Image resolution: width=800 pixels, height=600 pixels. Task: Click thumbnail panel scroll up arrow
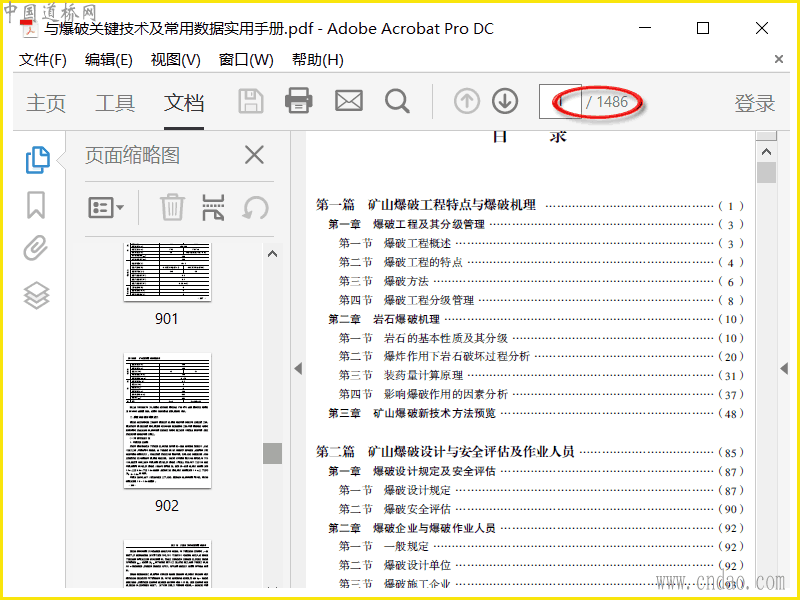click(272, 254)
